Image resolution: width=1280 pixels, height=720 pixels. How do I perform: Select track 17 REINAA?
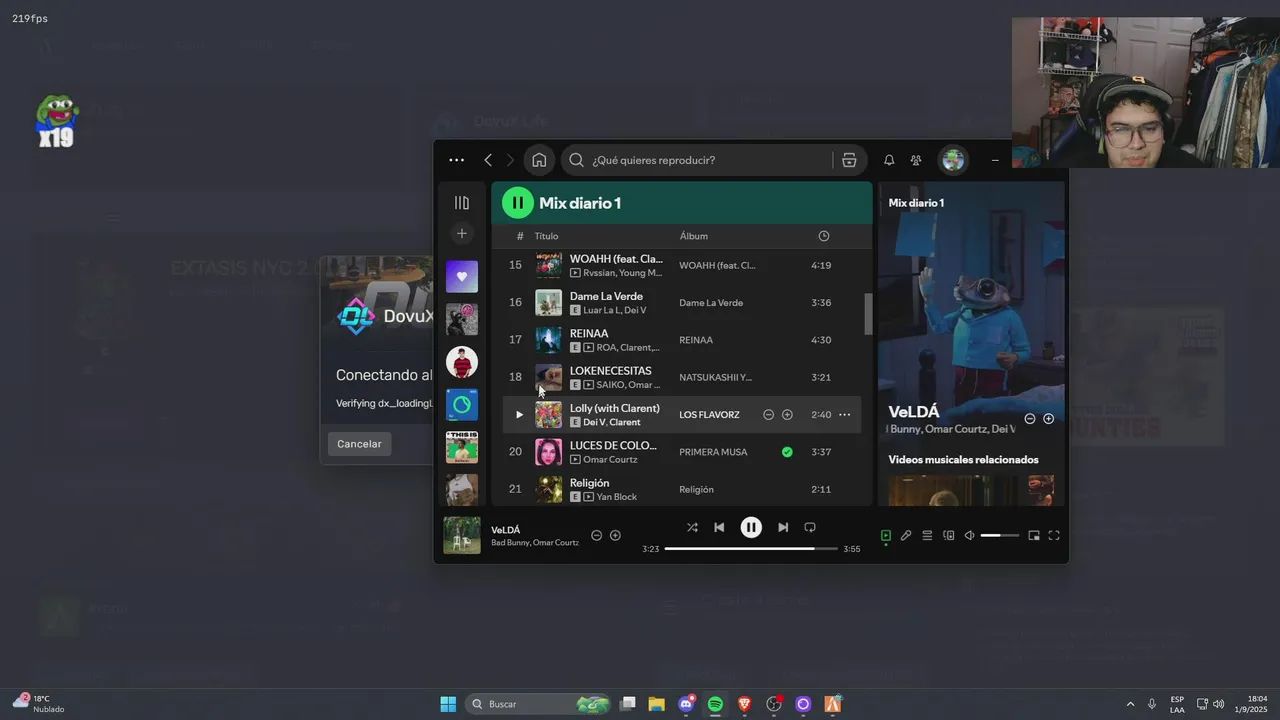coord(682,340)
